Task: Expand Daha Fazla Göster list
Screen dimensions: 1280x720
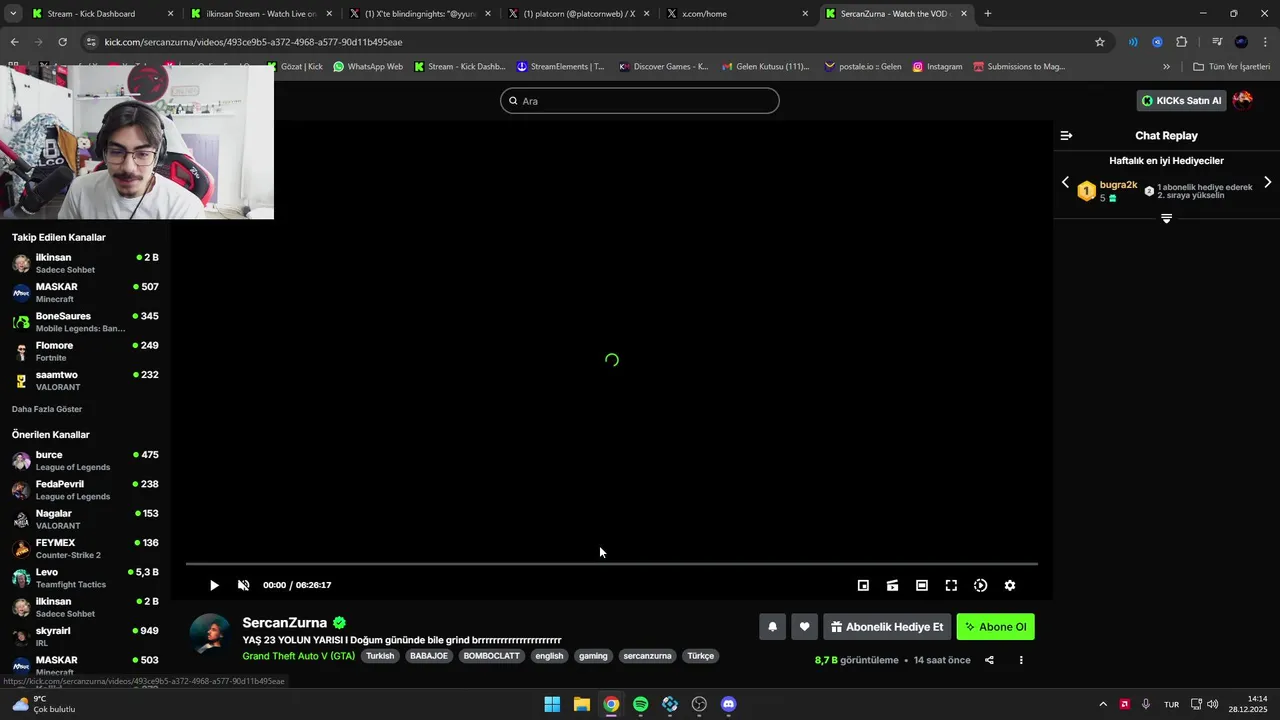Action: tap(47, 409)
